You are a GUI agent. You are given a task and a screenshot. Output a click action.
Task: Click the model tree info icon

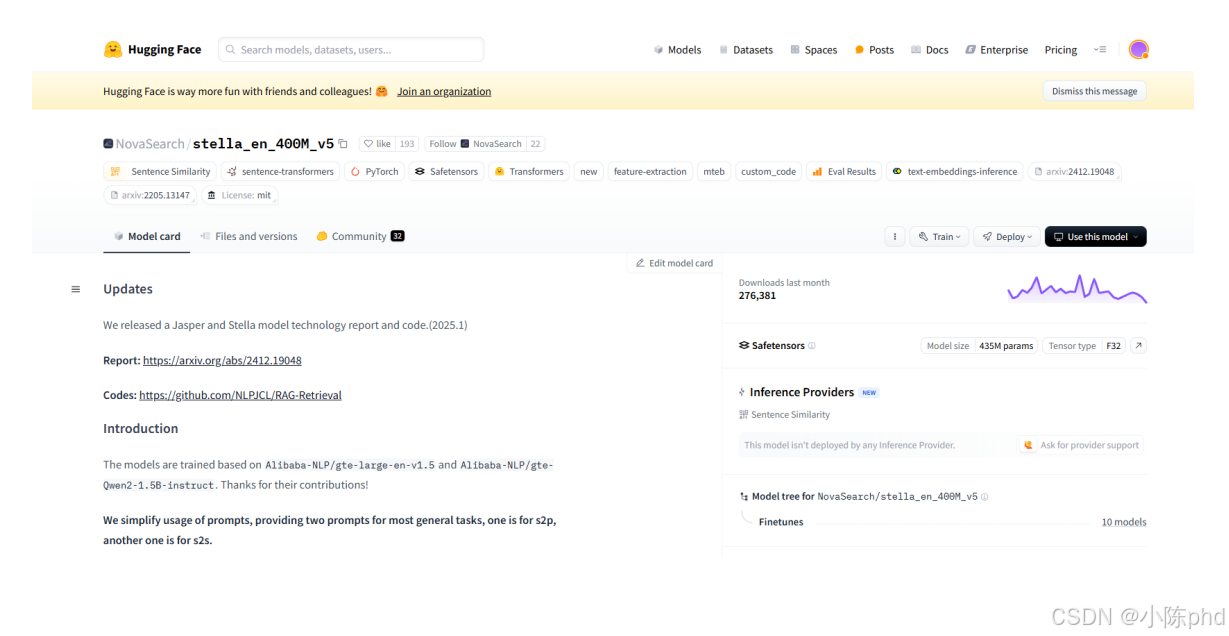tap(985, 497)
